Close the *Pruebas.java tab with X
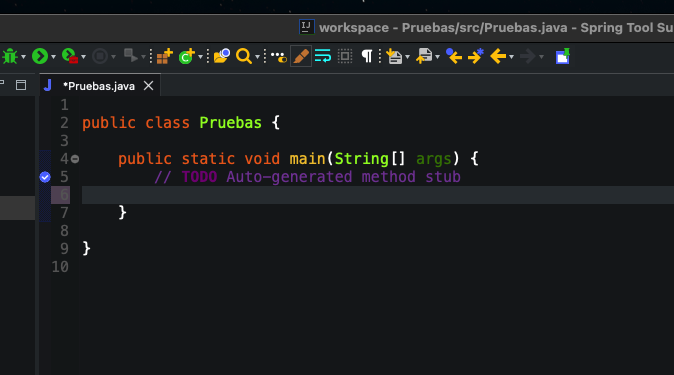 148,86
